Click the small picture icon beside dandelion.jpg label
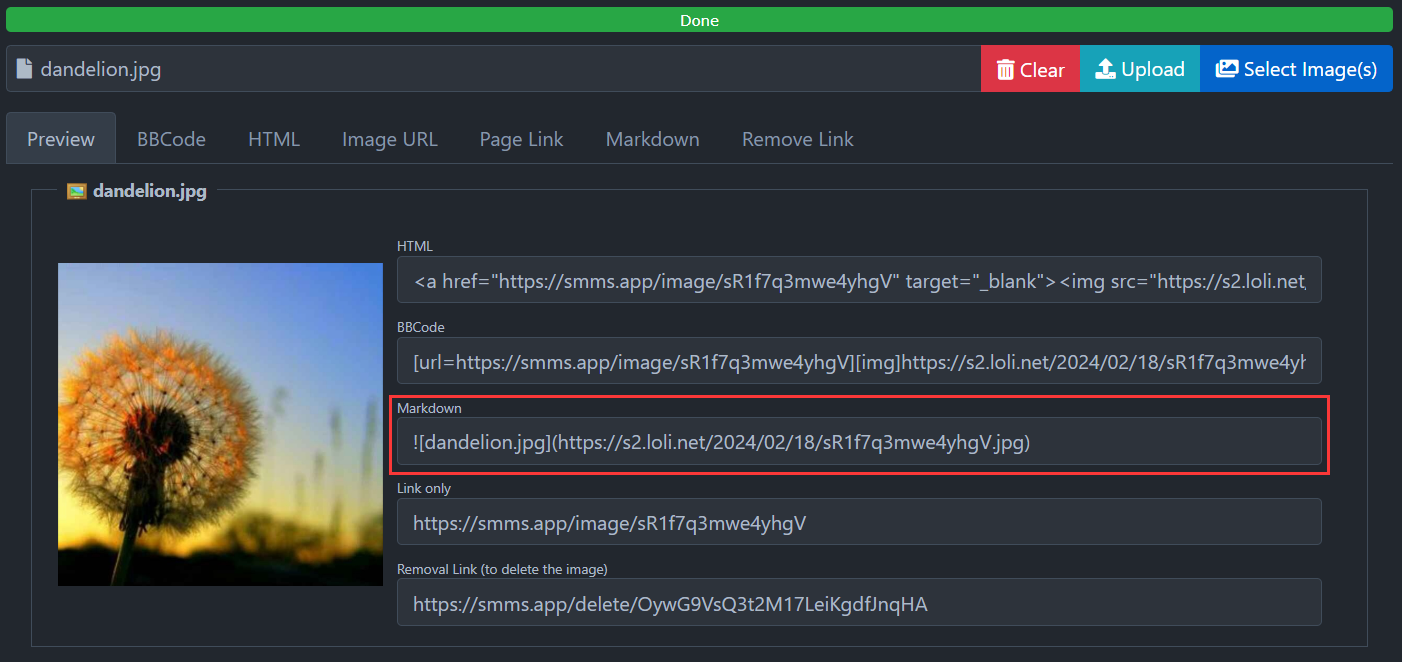 (x=76, y=190)
